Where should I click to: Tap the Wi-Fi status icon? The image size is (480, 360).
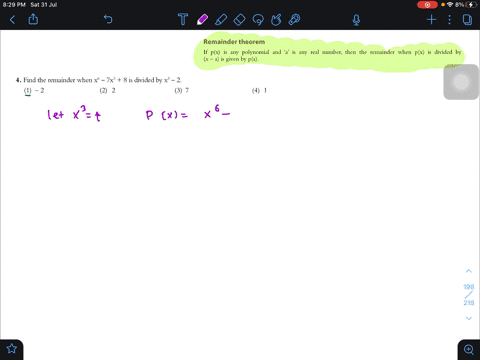(450, 5)
